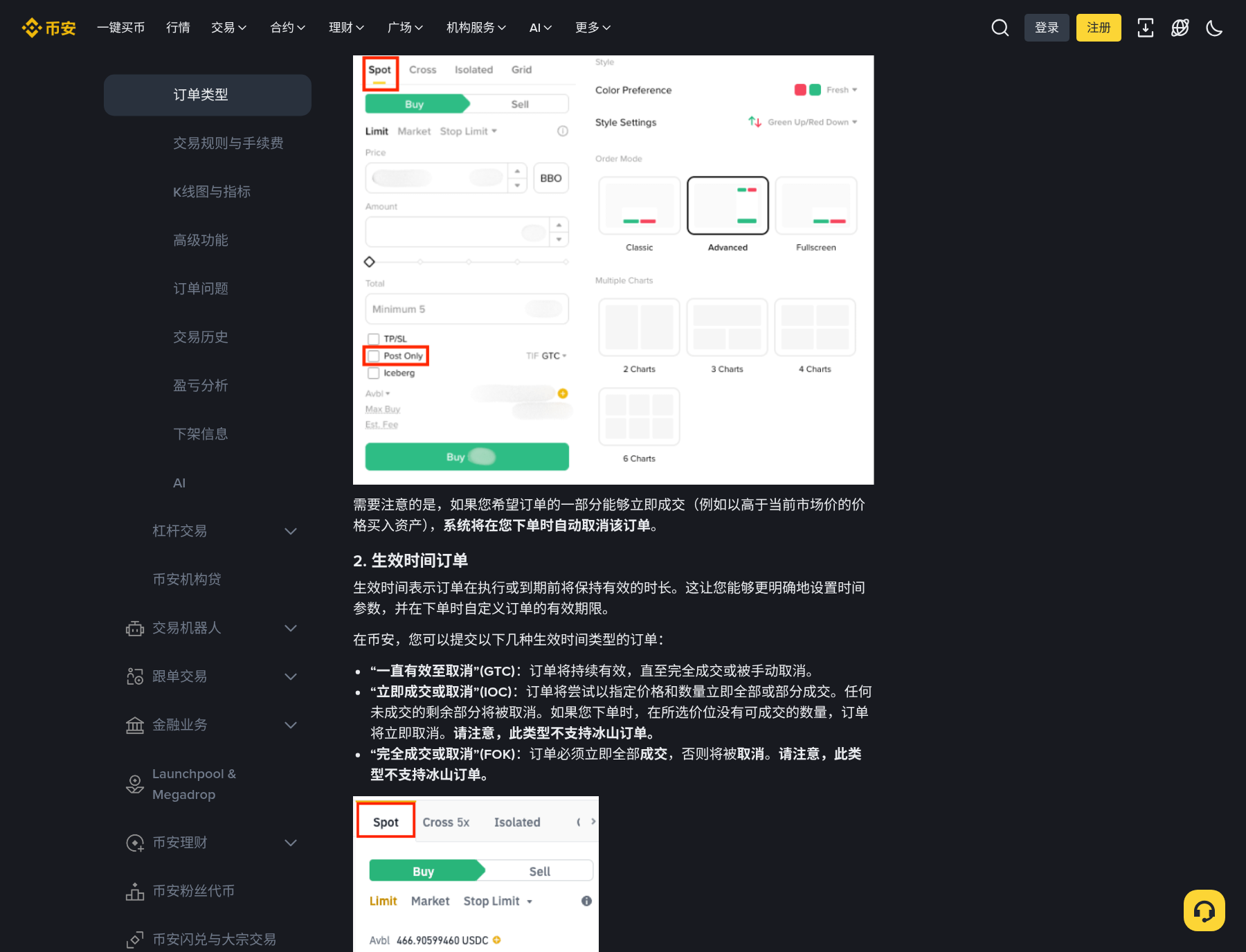
Task: Open the app download icon
Action: (x=1146, y=28)
